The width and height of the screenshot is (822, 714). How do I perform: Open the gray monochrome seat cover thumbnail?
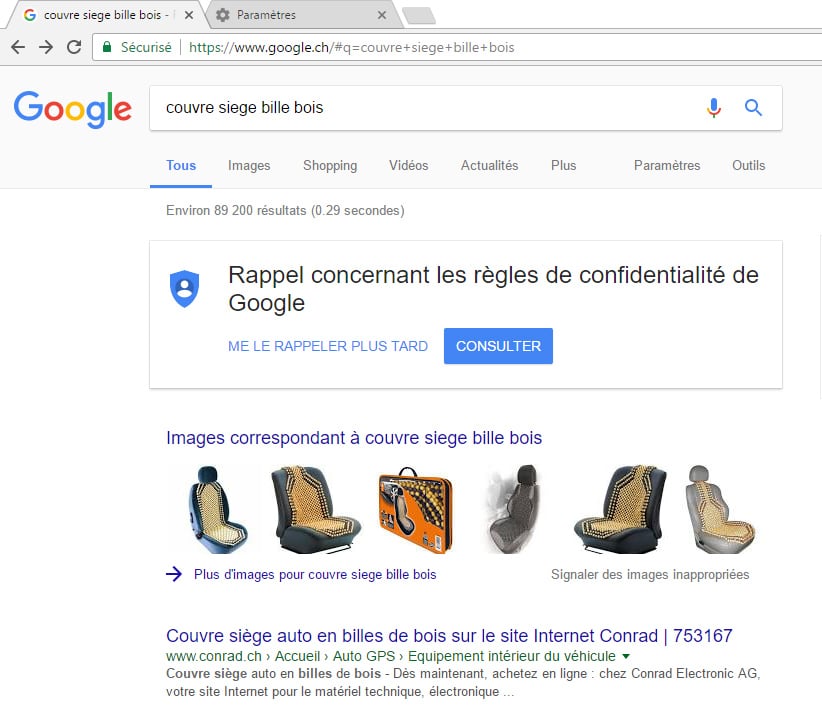tap(513, 510)
